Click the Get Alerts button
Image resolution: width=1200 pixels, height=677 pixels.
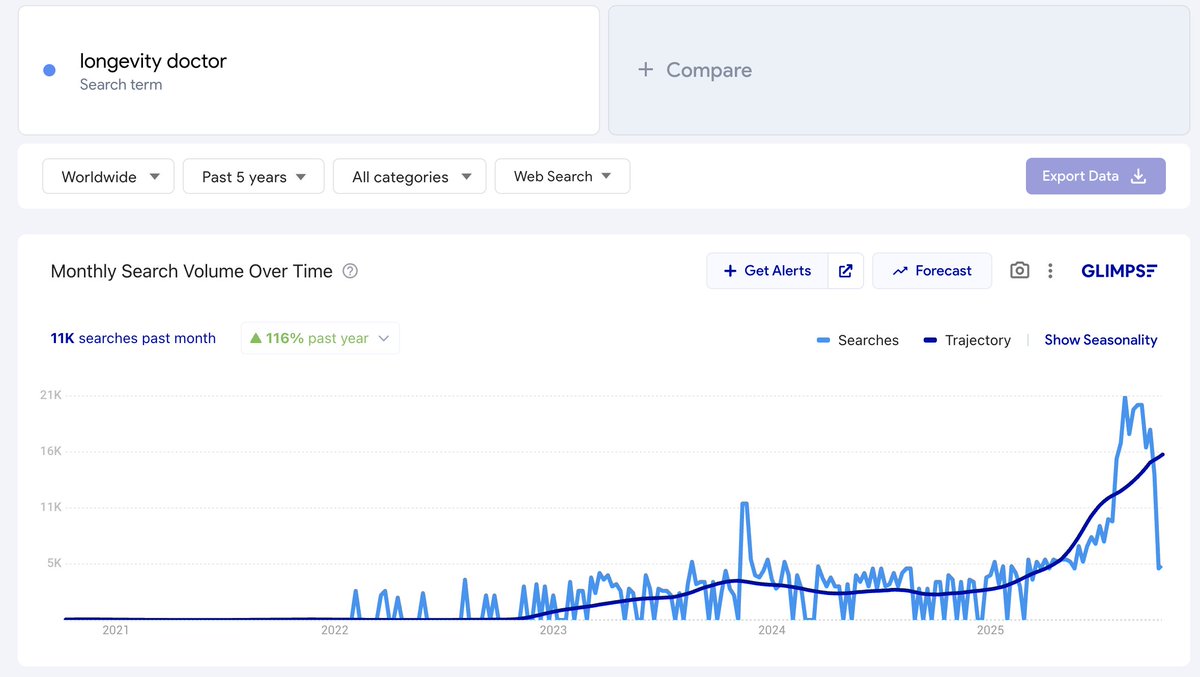pyautogui.click(x=767, y=271)
